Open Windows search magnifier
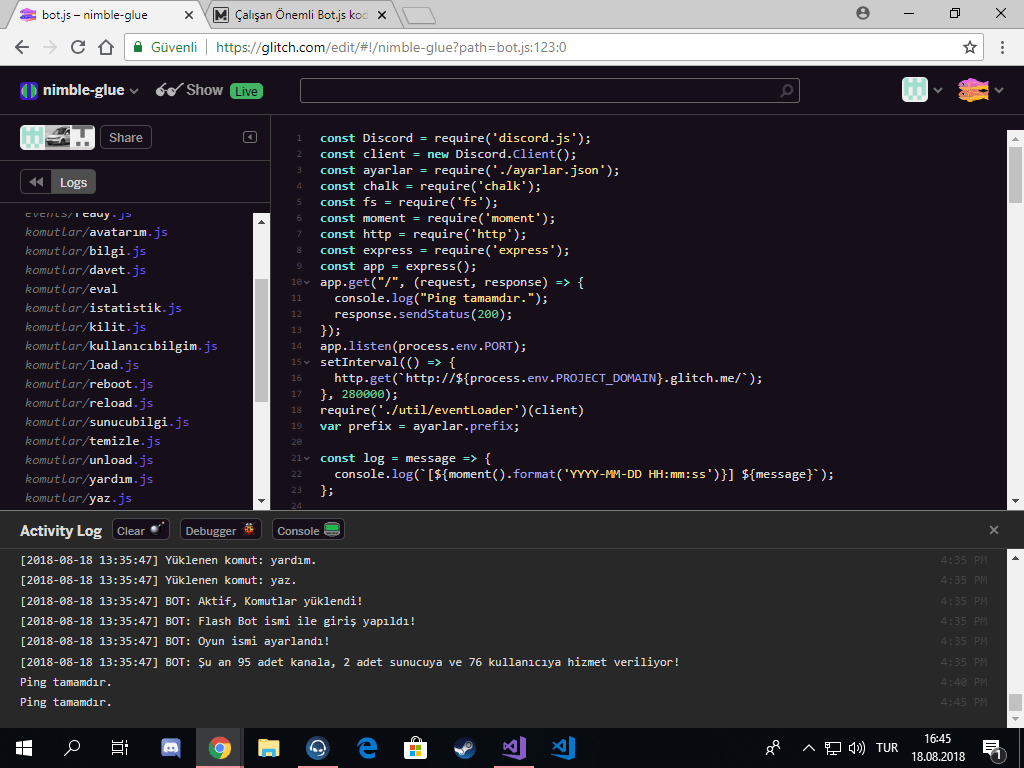 click(72, 748)
